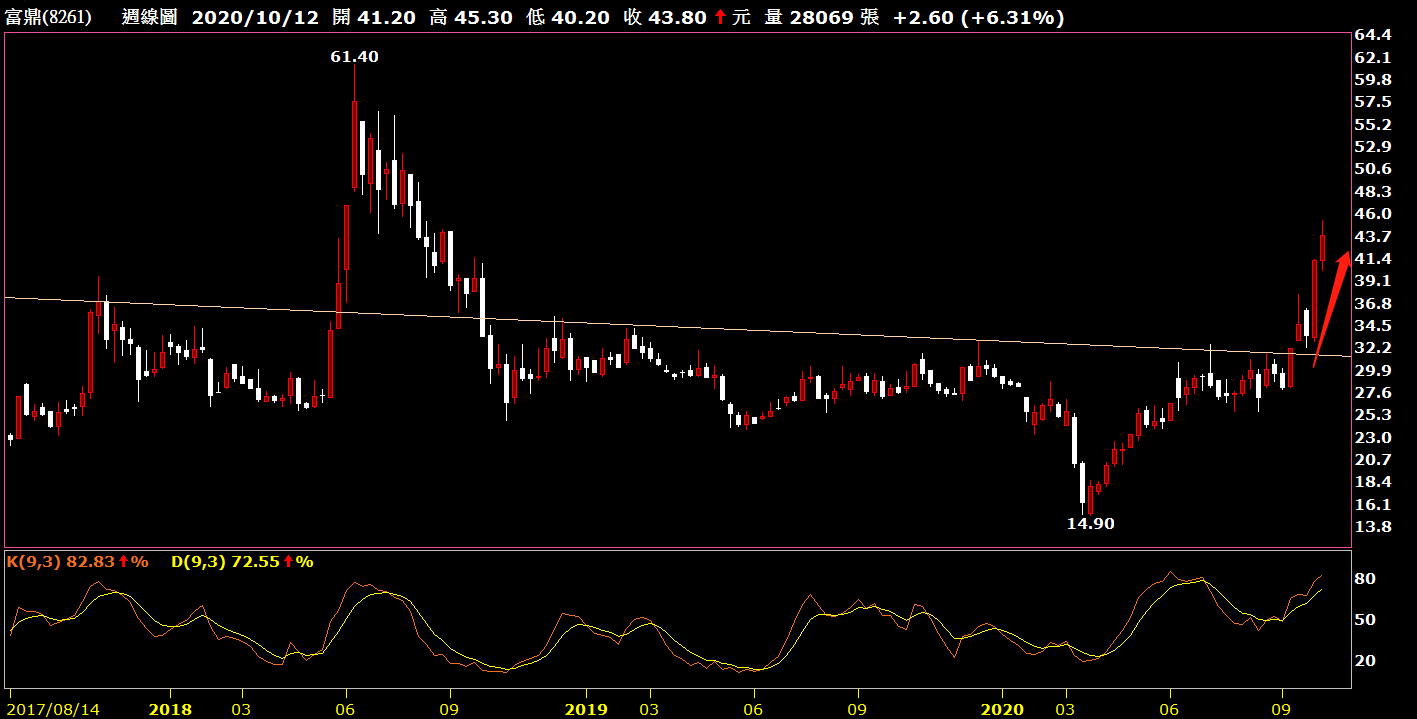Click the 64.4 top price axis label
The width and height of the screenshot is (1417, 719).
(x=1372, y=35)
